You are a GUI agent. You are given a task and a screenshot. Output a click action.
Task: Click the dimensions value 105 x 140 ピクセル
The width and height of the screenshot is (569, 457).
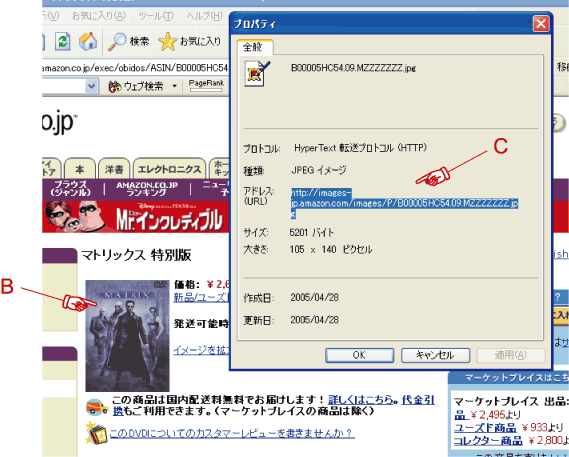(x=331, y=250)
